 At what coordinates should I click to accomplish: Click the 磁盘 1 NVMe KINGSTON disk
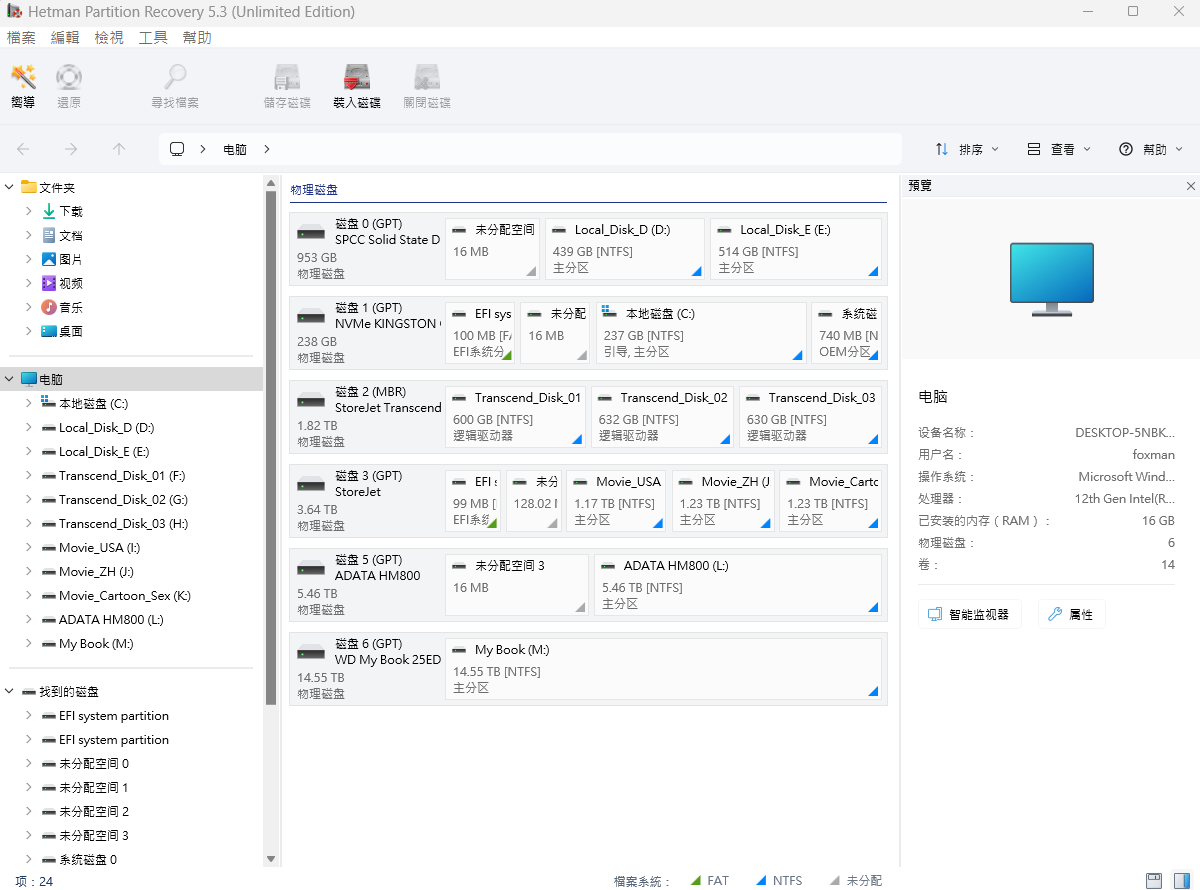368,333
